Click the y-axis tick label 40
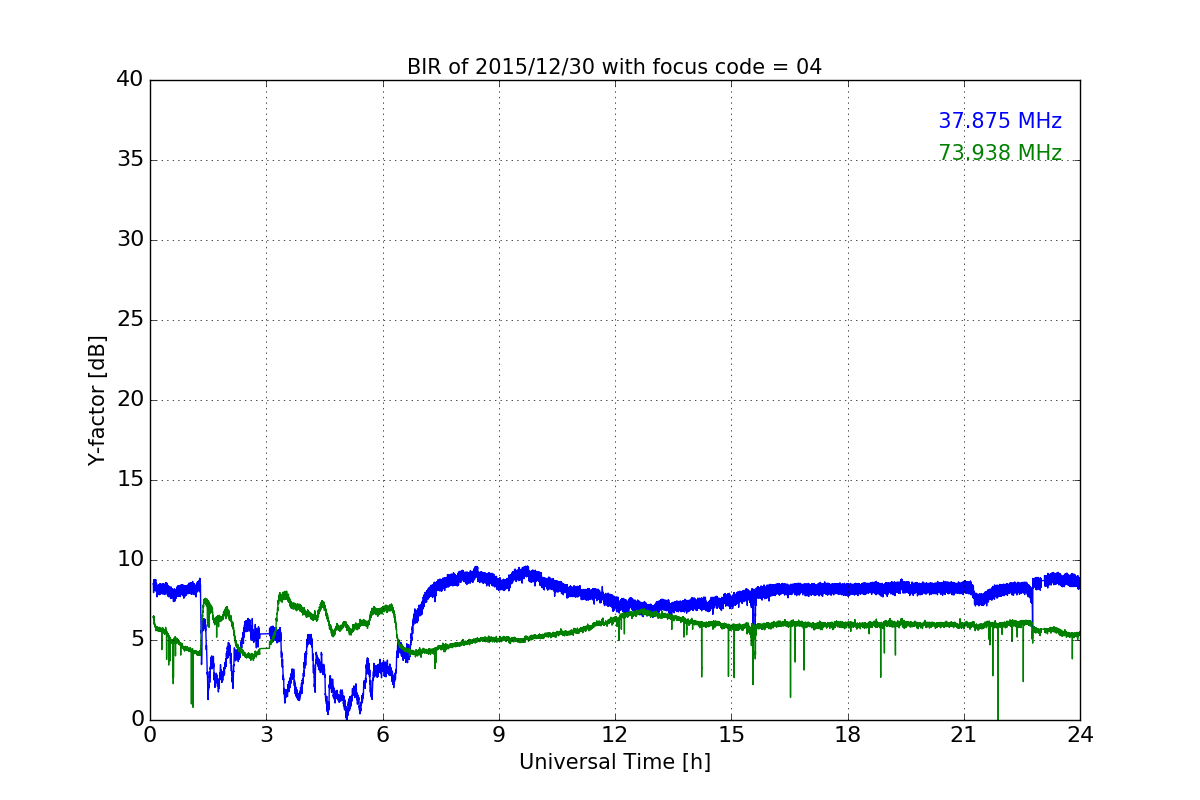 click(x=130, y=80)
